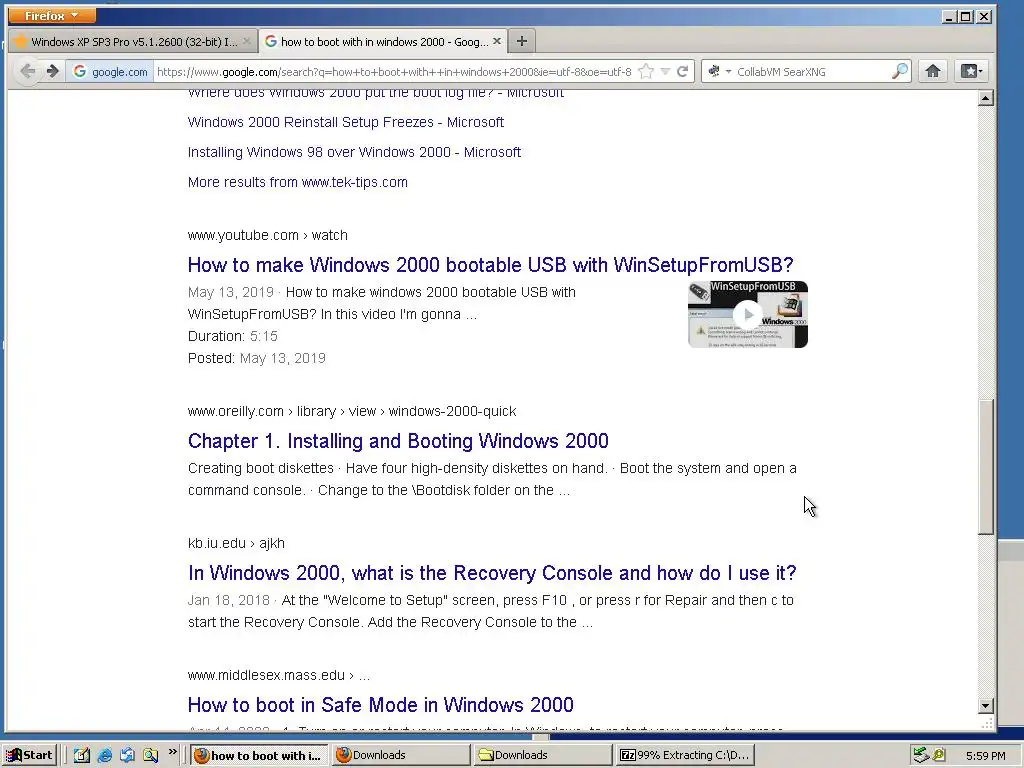
Task: Open How to boot in Safe Mode result
Action: pyautogui.click(x=380, y=705)
